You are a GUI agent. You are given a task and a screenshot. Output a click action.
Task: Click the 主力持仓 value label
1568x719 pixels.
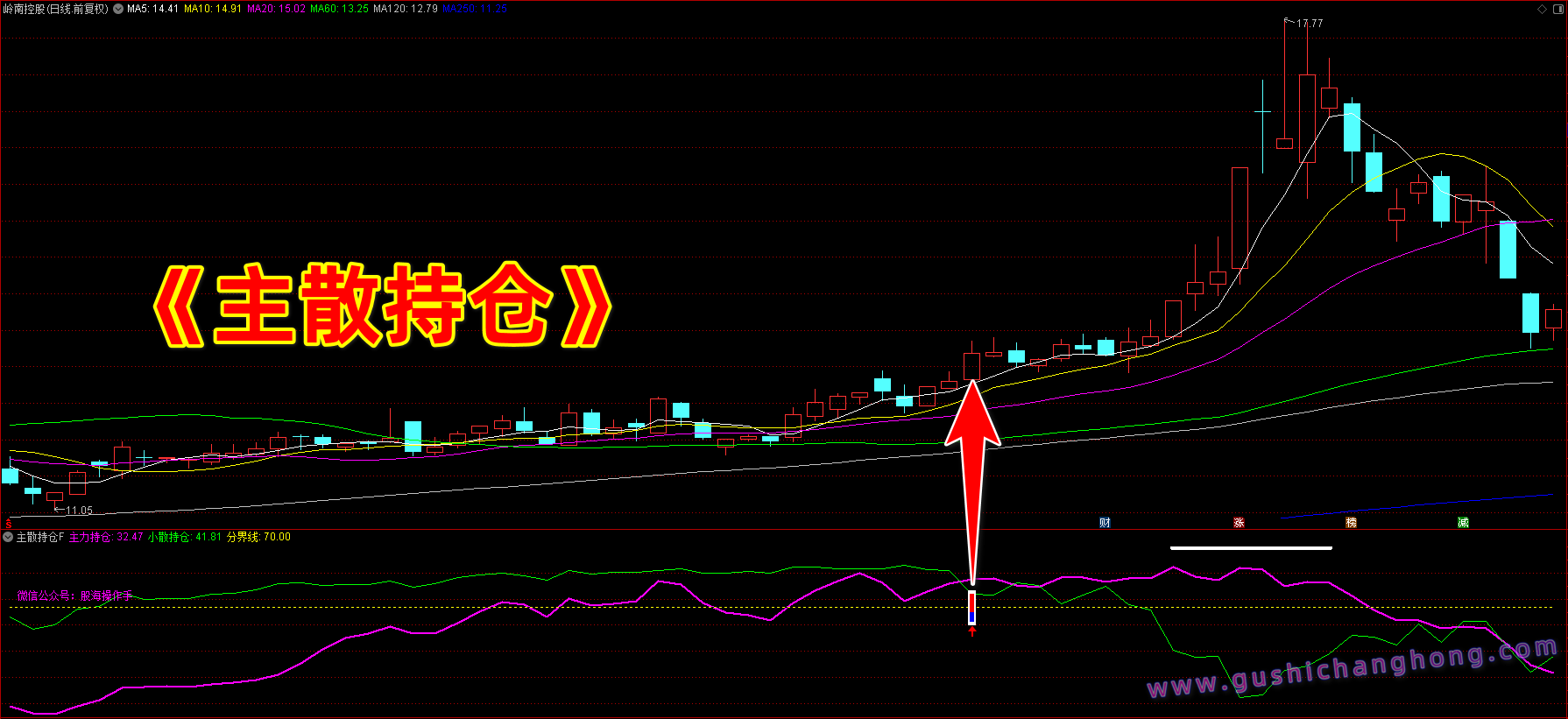pos(106,537)
